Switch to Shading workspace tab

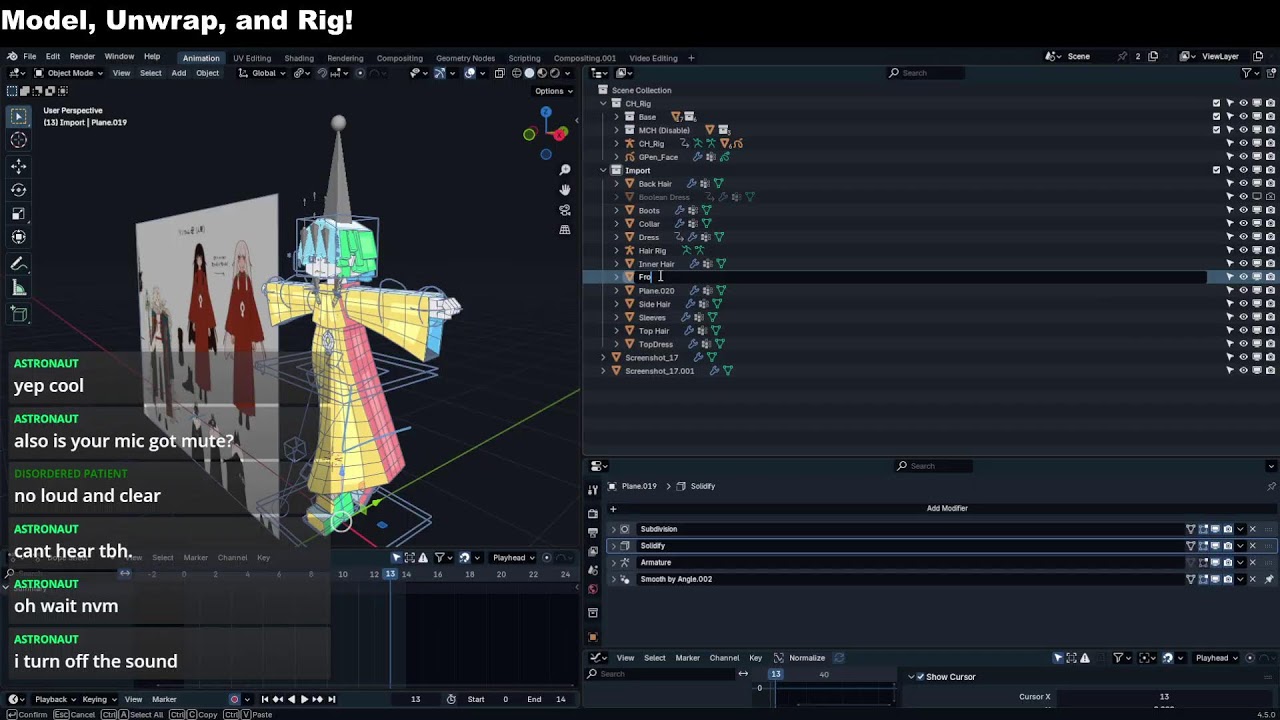click(x=299, y=58)
